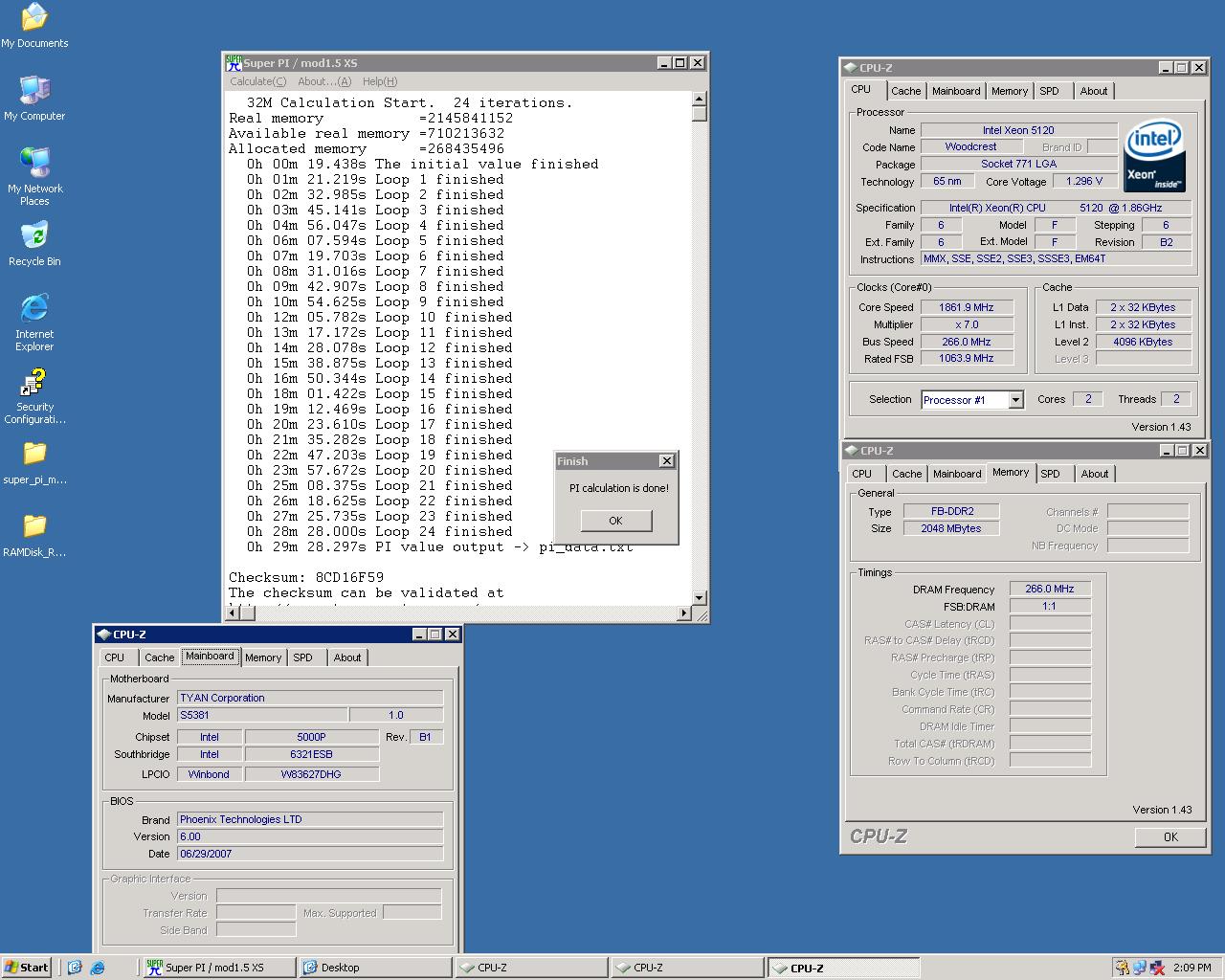Open the About menu in Super PI

[323, 81]
